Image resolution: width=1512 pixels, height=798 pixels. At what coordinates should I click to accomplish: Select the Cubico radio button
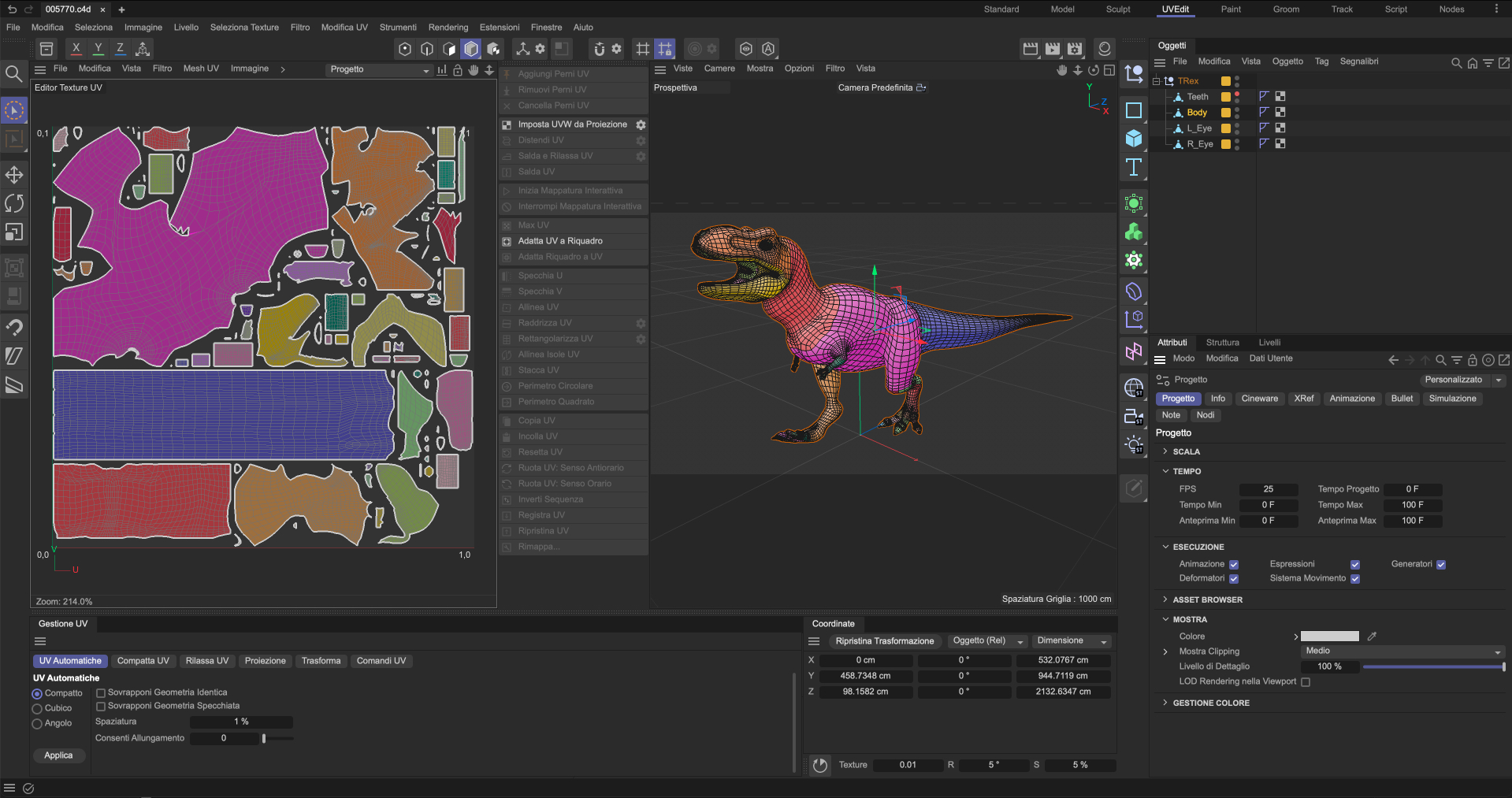(x=37, y=709)
